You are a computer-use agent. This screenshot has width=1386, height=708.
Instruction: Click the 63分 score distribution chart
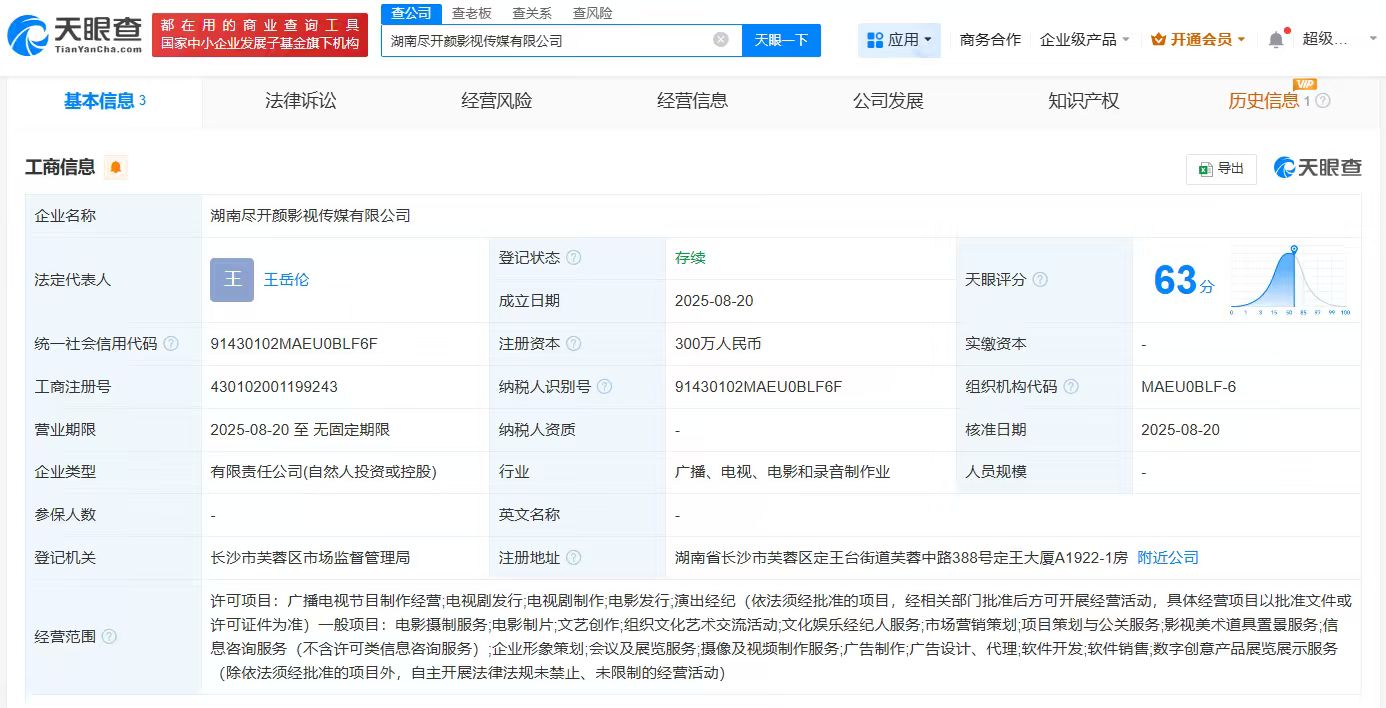1291,280
